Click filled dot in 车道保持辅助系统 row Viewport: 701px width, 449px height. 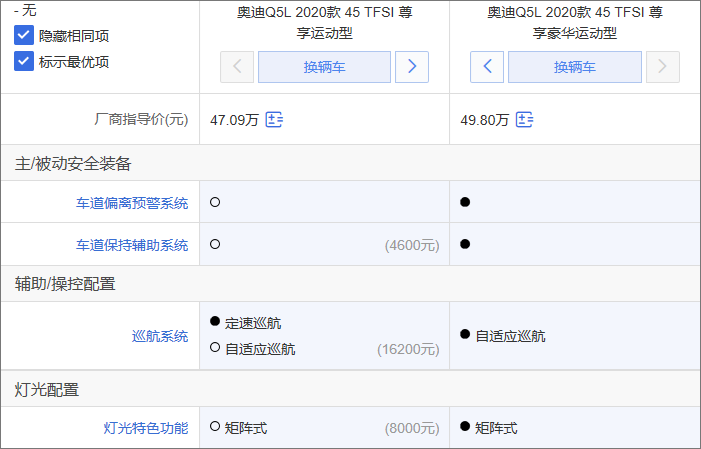click(x=465, y=244)
